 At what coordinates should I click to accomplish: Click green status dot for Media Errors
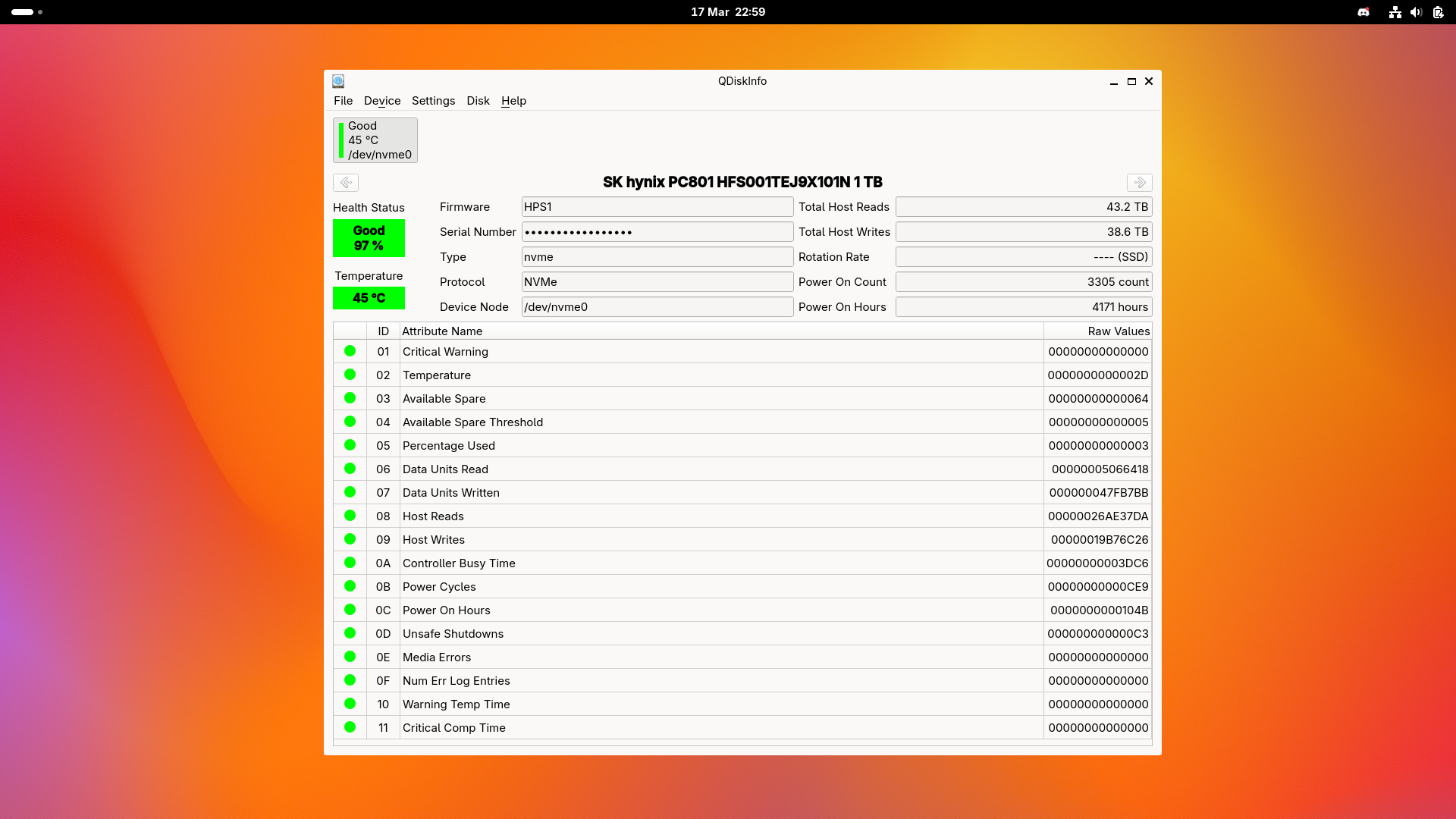point(350,657)
